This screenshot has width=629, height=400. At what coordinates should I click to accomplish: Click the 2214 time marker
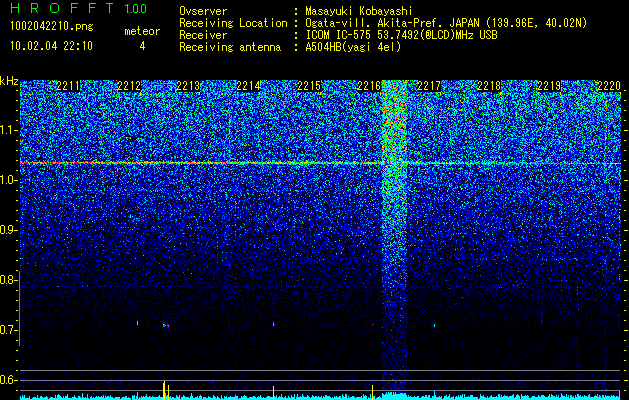coord(248,86)
